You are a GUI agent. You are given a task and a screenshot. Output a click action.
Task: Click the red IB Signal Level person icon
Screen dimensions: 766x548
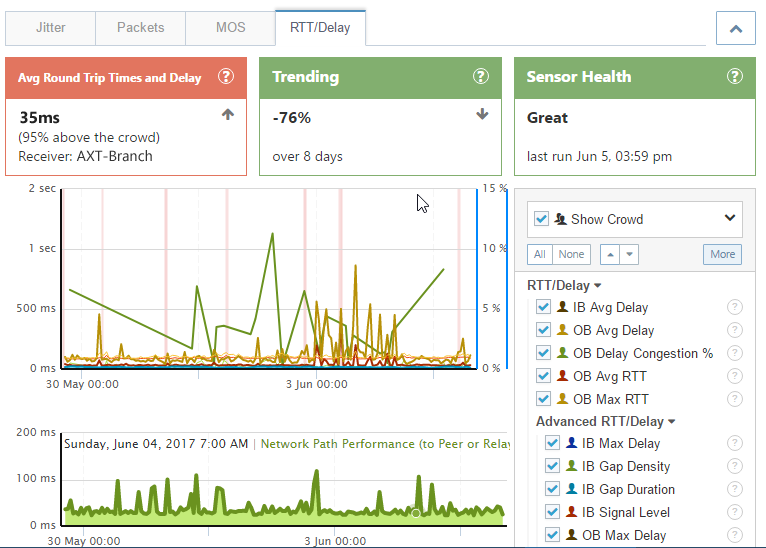(x=571, y=511)
